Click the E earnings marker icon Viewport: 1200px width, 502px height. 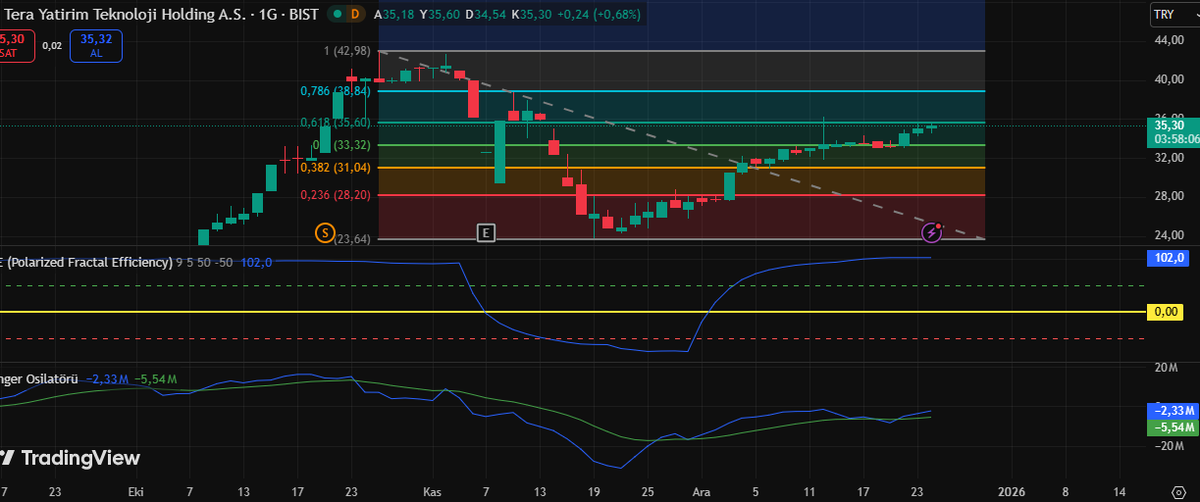(x=486, y=233)
